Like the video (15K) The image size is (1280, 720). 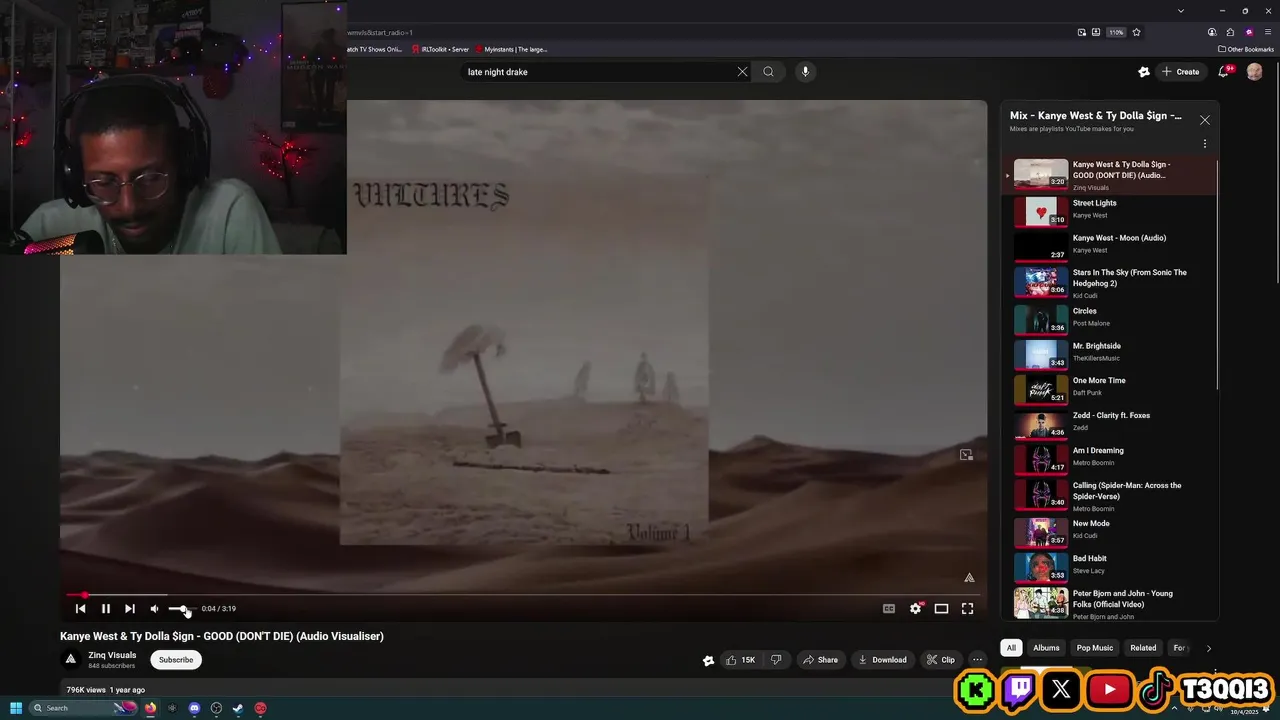click(x=741, y=660)
